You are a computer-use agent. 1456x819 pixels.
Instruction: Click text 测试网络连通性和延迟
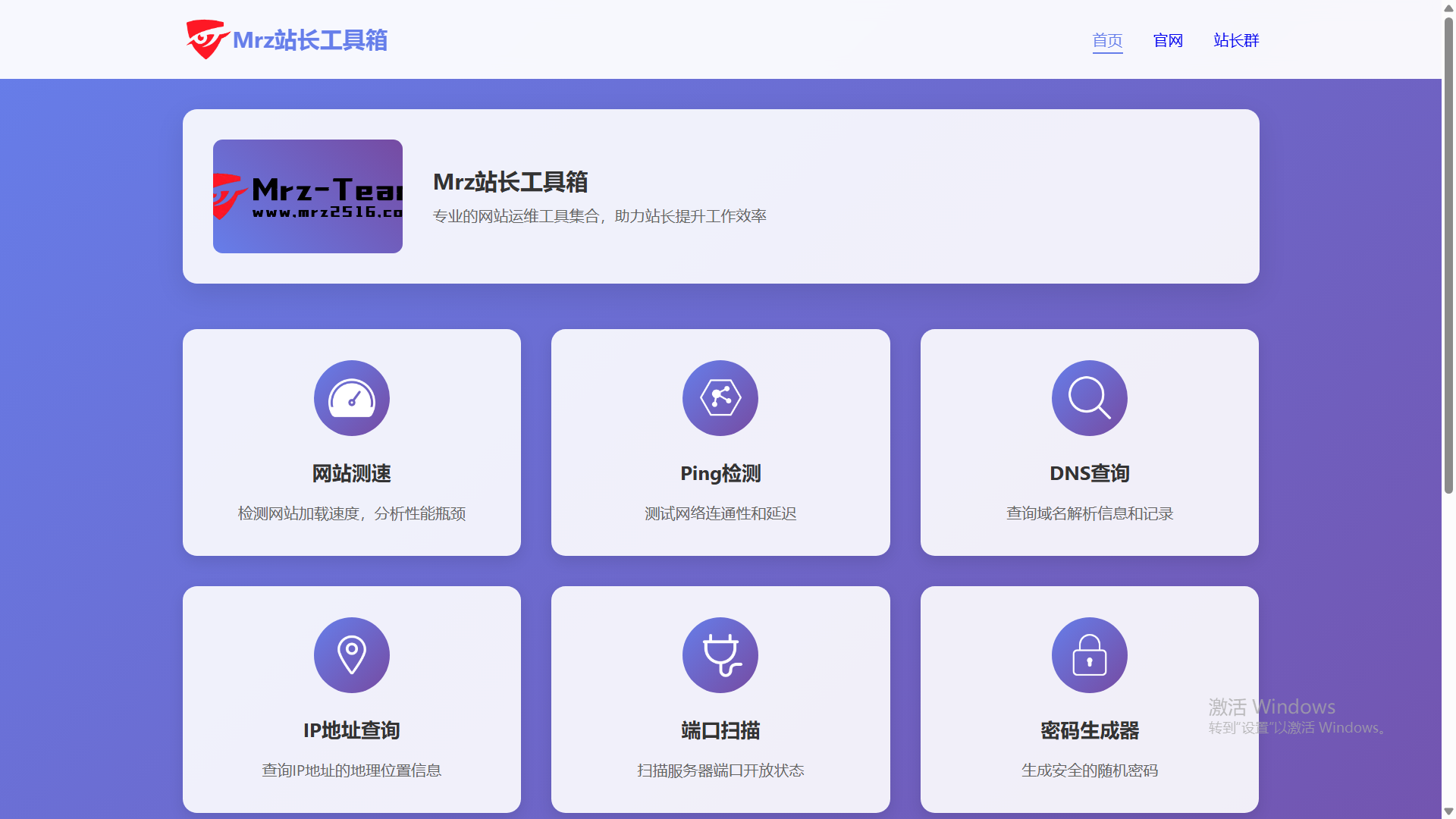tap(720, 514)
